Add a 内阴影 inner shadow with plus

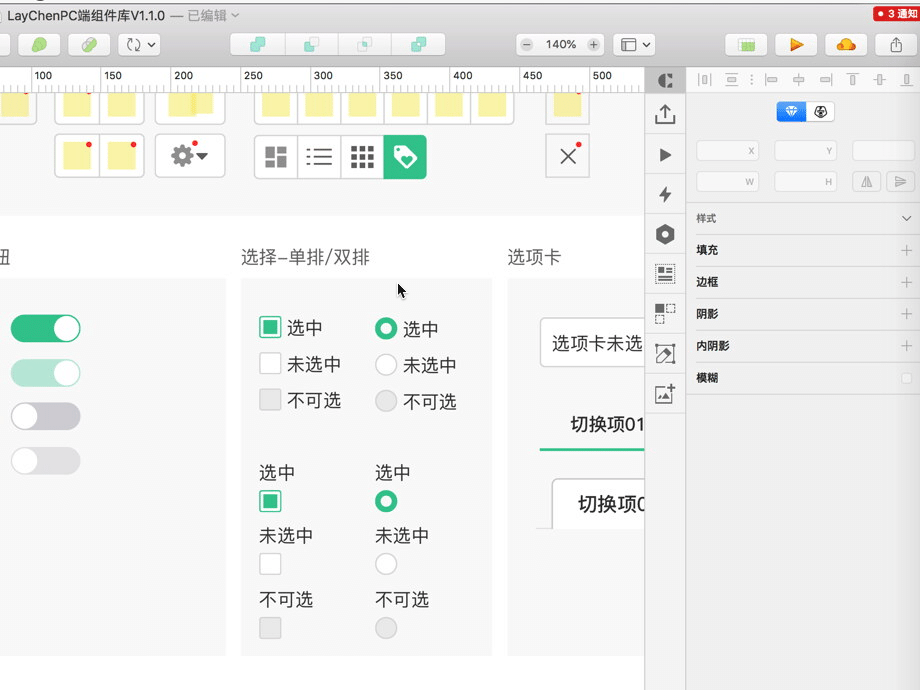click(907, 346)
